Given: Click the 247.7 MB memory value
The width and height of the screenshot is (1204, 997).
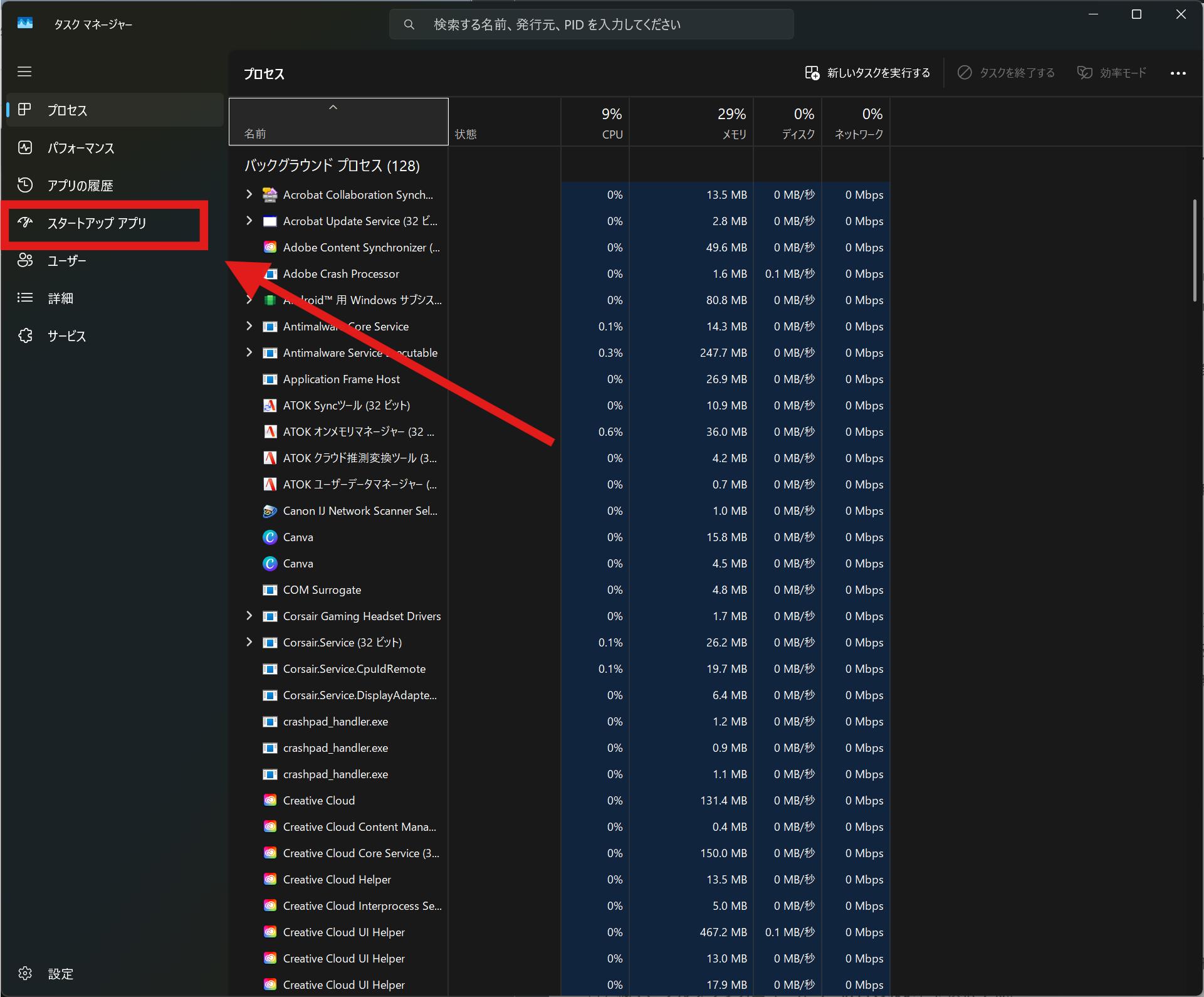Looking at the screenshot, I should click(723, 353).
